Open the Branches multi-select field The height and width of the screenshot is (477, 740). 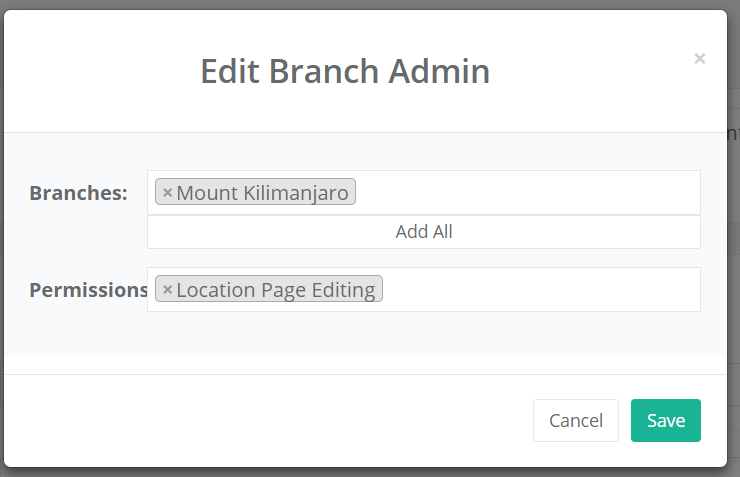pyautogui.click(x=424, y=192)
